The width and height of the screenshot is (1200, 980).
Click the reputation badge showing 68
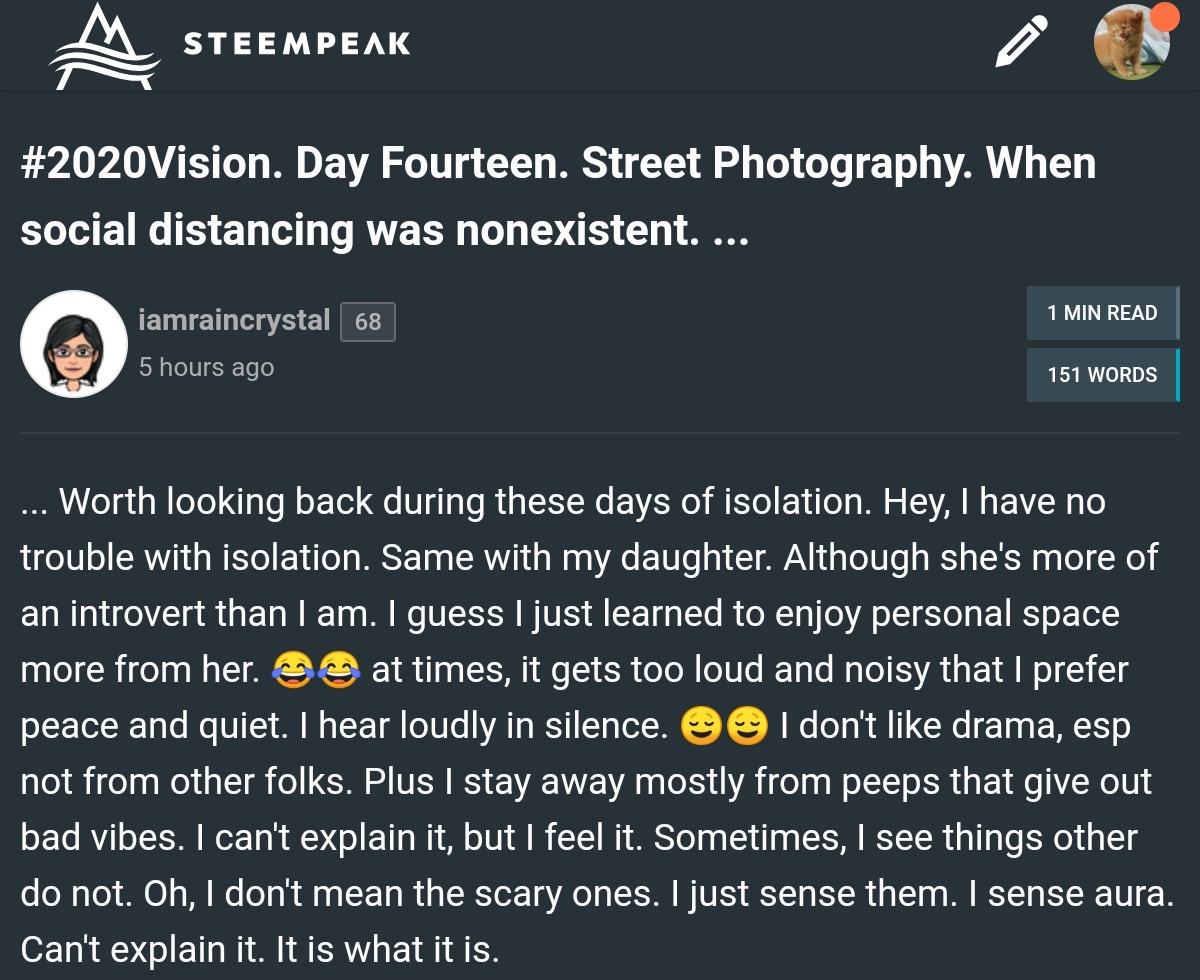tap(368, 322)
